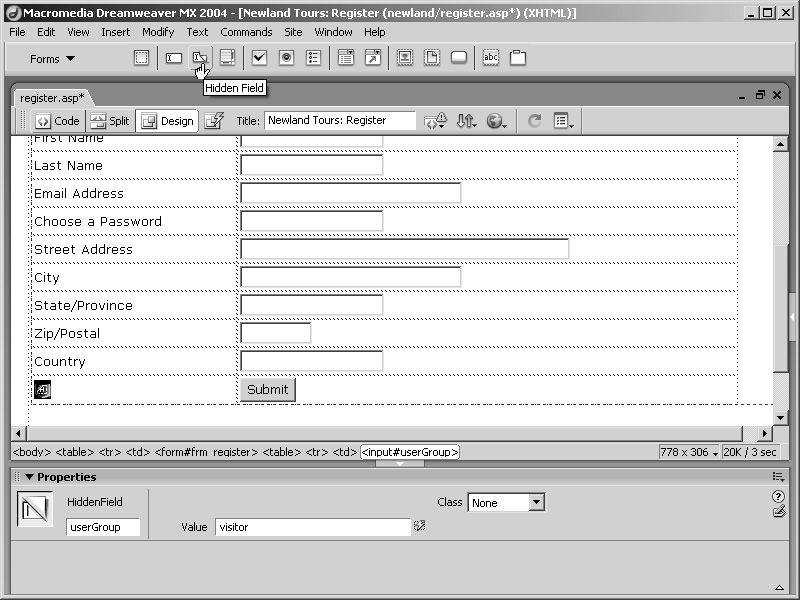Image resolution: width=800 pixels, height=600 pixels.
Task: Switch to Split view
Action: point(110,121)
